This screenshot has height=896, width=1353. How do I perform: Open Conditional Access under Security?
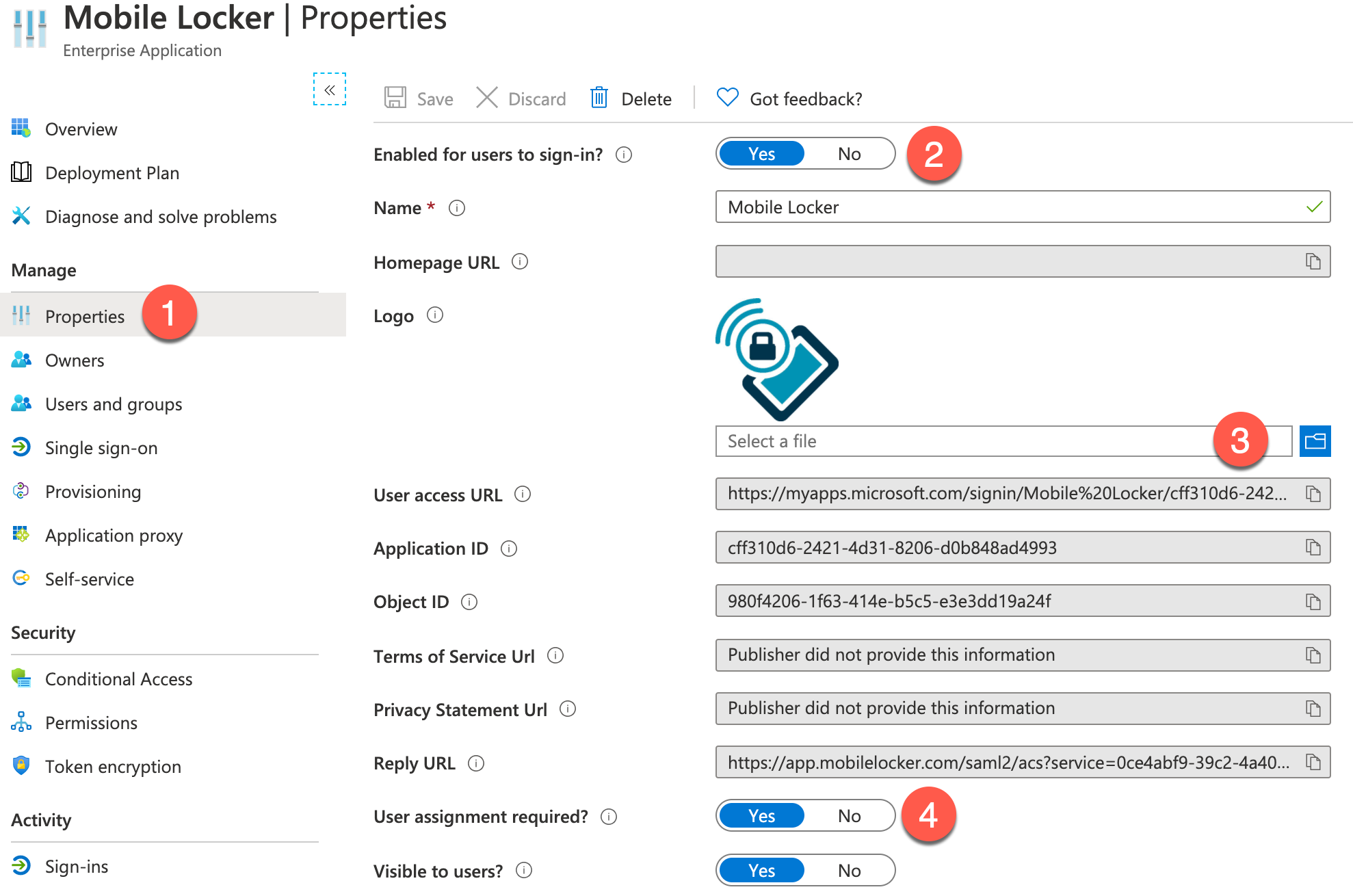coord(118,679)
